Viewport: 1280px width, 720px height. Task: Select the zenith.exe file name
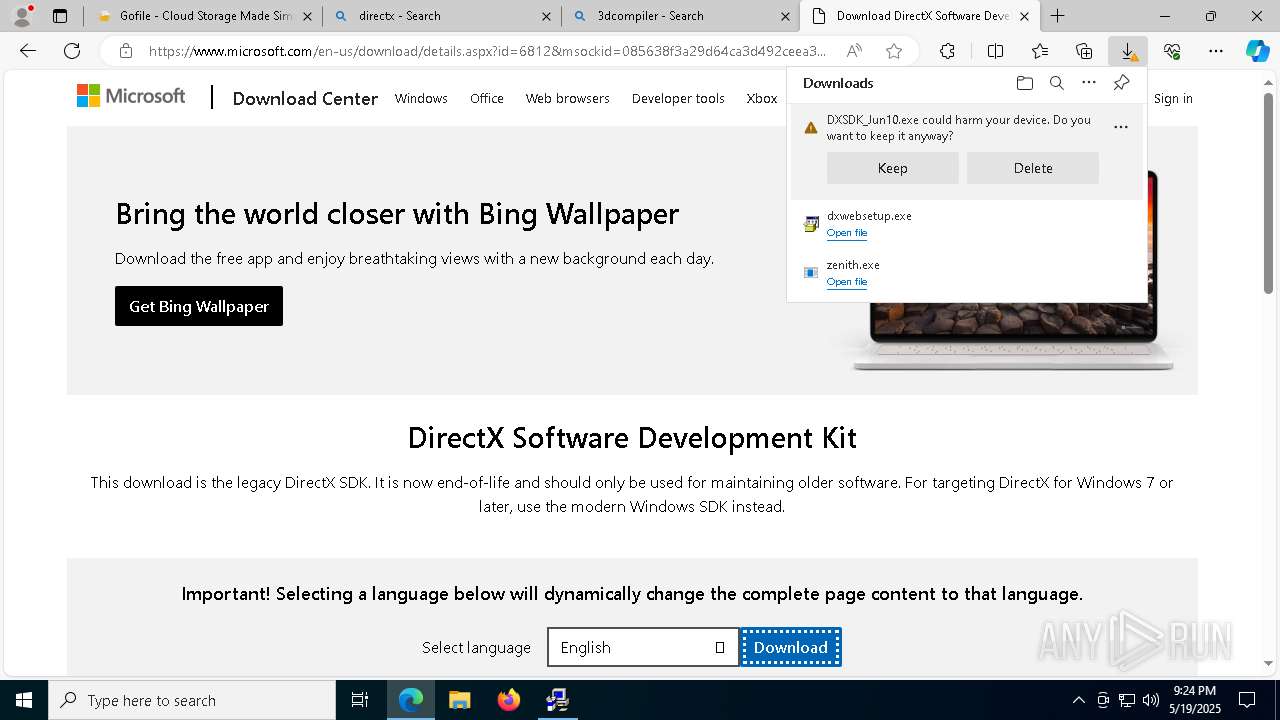click(853, 265)
